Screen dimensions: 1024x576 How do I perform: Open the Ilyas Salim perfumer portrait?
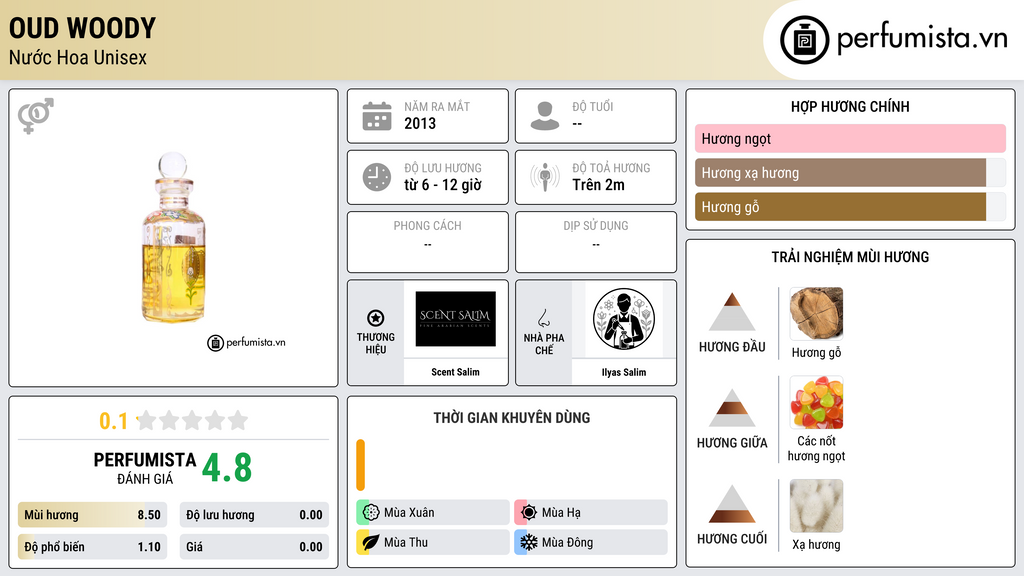click(624, 319)
